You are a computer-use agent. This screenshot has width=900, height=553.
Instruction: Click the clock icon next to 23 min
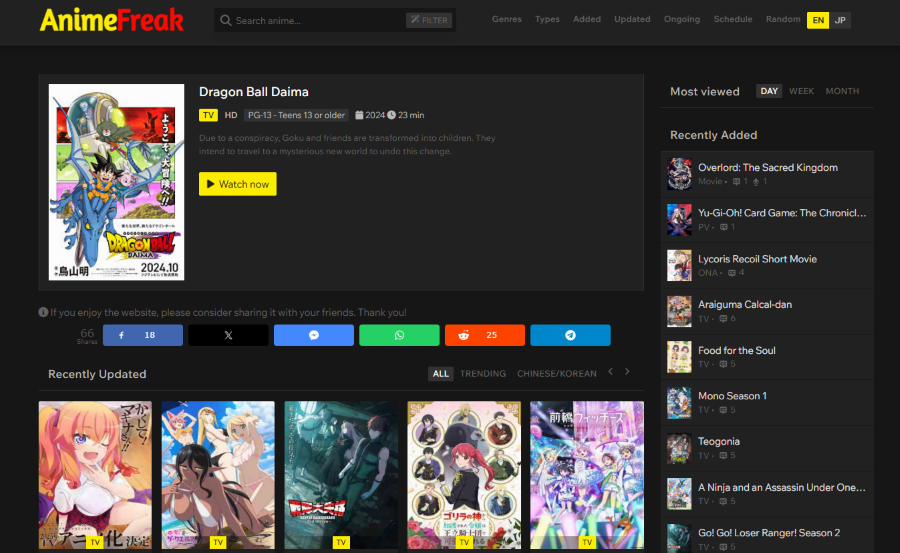[x=391, y=115]
